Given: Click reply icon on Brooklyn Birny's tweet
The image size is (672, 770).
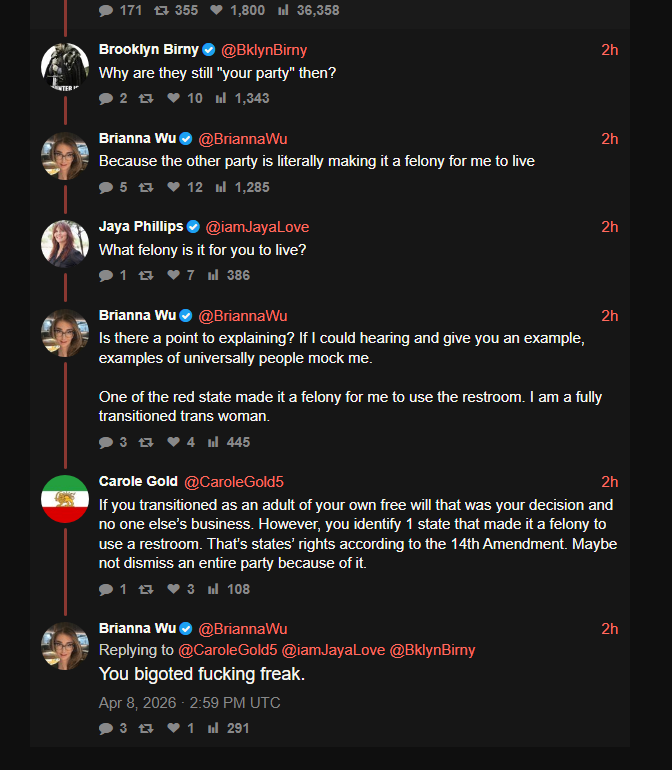Looking at the screenshot, I should (x=106, y=98).
